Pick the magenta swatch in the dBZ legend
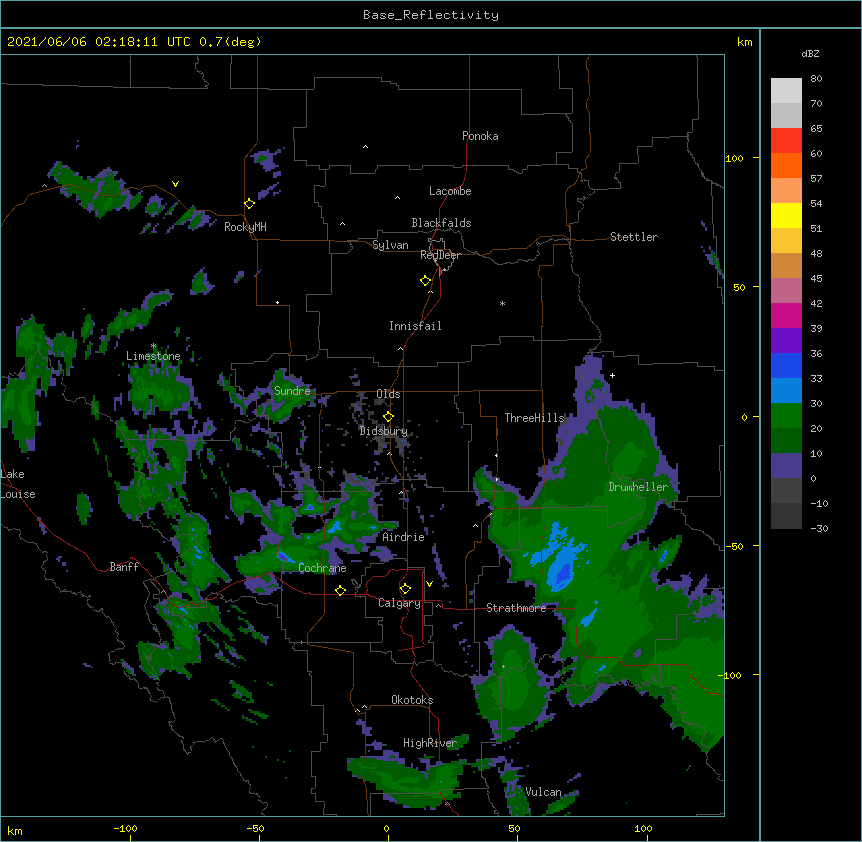 pyautogui.click(x=786, y=315)
